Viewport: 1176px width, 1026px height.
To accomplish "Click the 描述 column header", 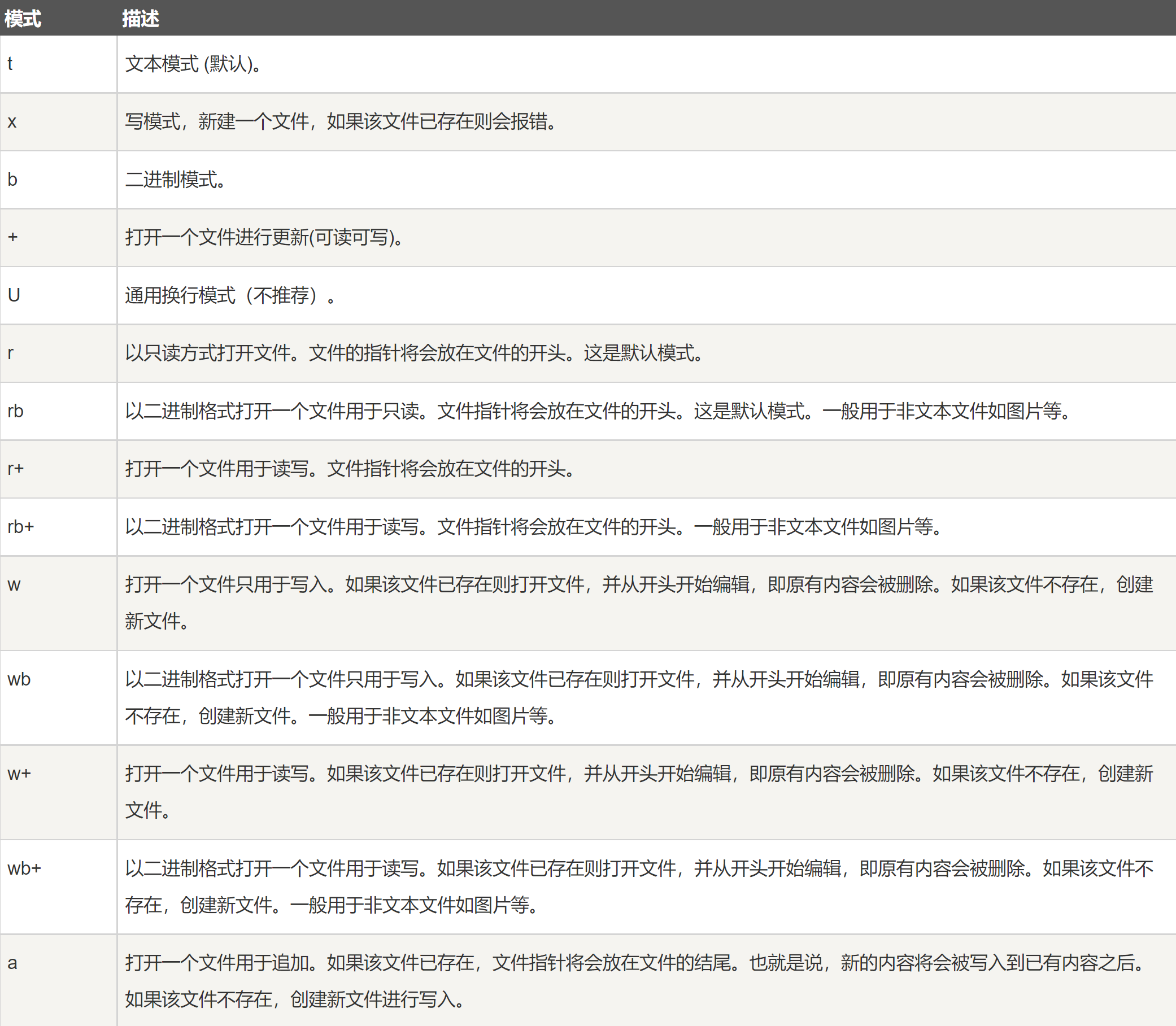I will pos(140,19).
